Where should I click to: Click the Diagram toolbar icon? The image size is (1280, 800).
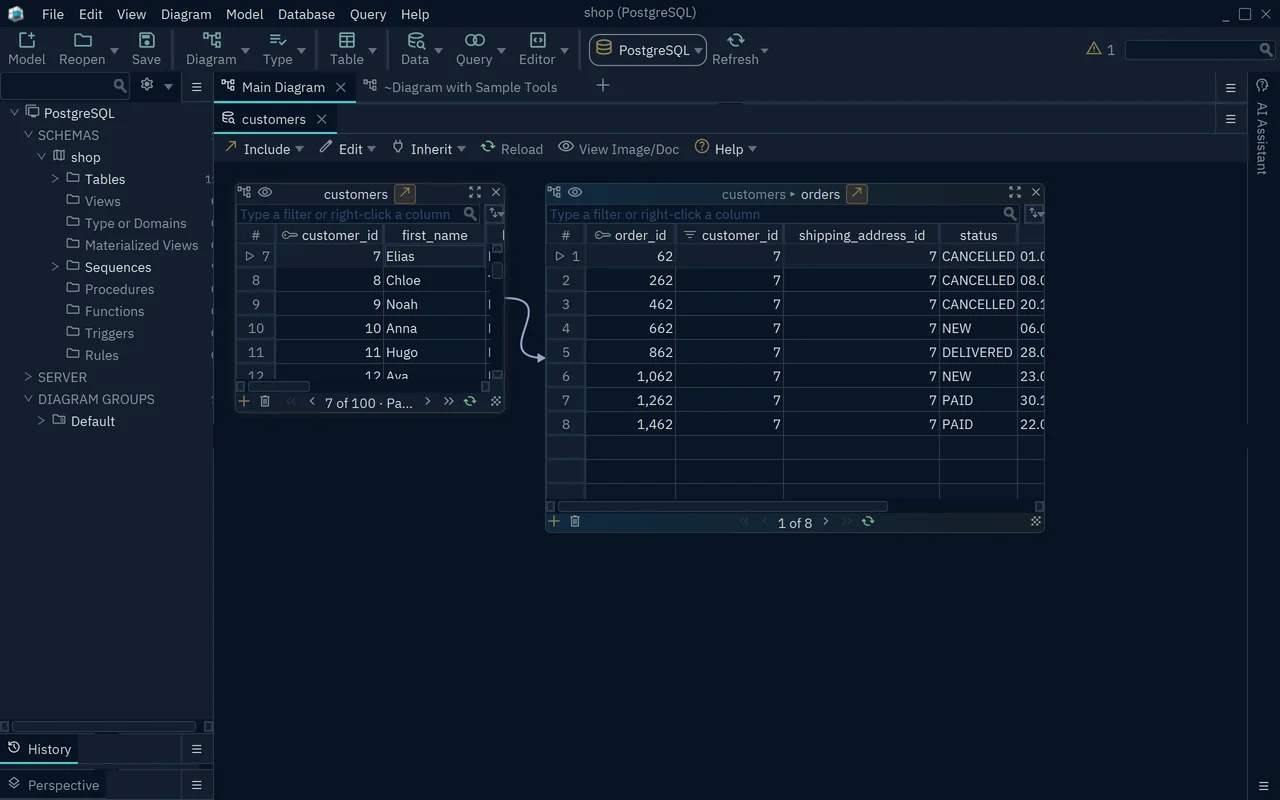pos(212,41)
